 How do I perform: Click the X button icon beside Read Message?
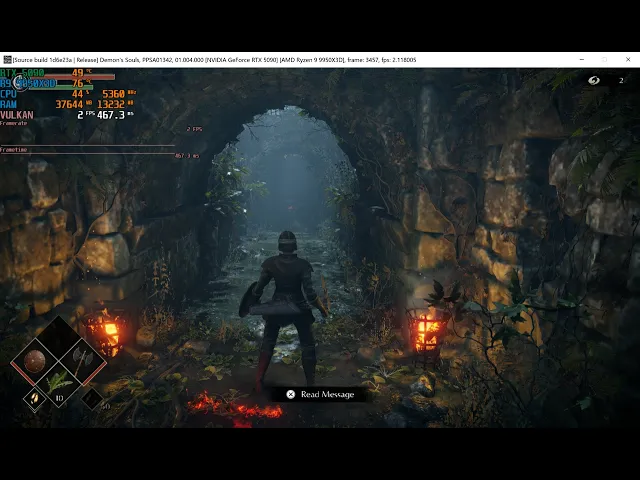[x=291, y=394]
